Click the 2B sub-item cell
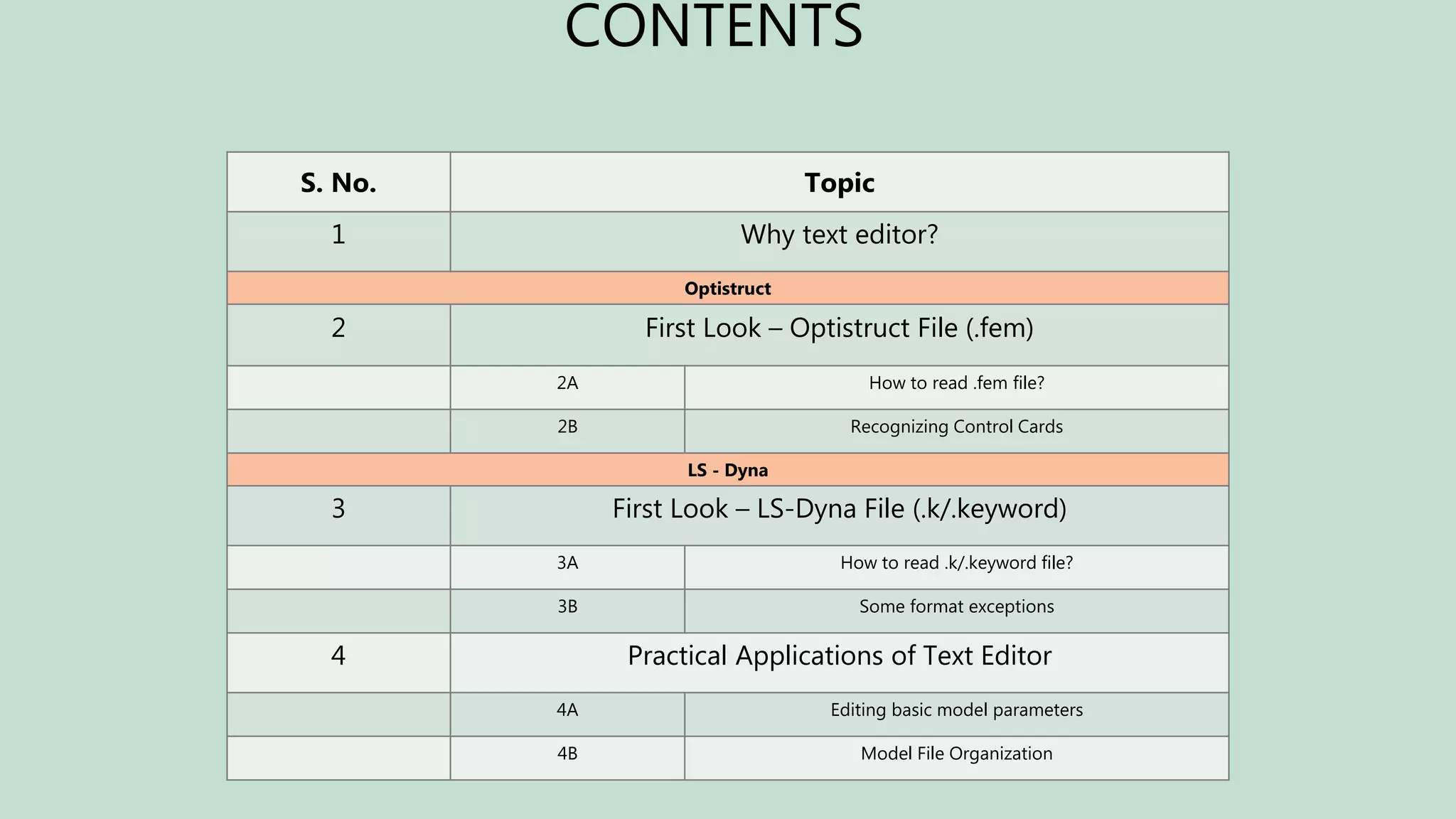The width and height of the screenshot is (1456, 819). pyautogui.click(x=567, y=431)
